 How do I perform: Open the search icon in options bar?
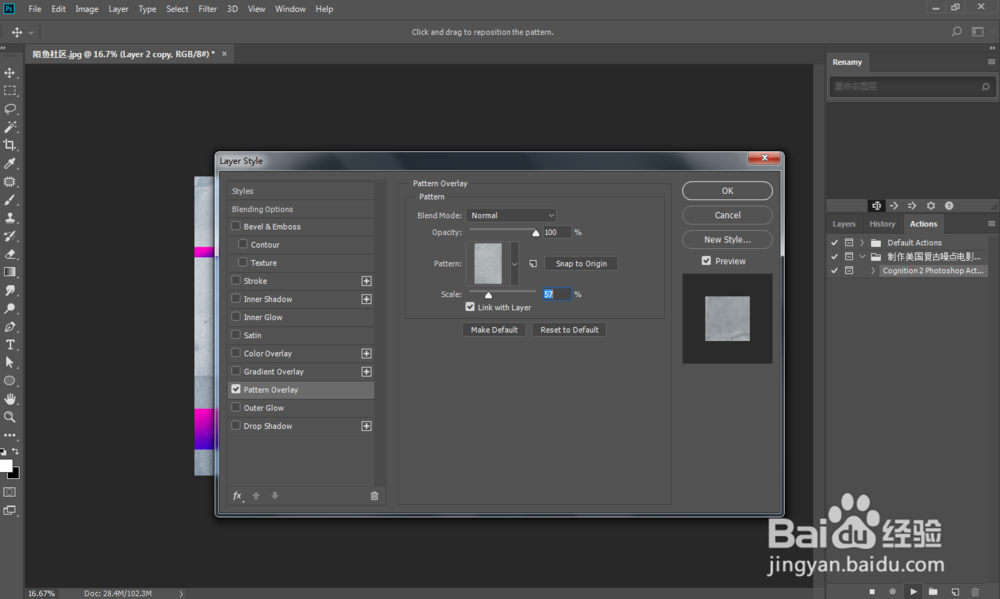pyautogui.click(x=956, y=31)
